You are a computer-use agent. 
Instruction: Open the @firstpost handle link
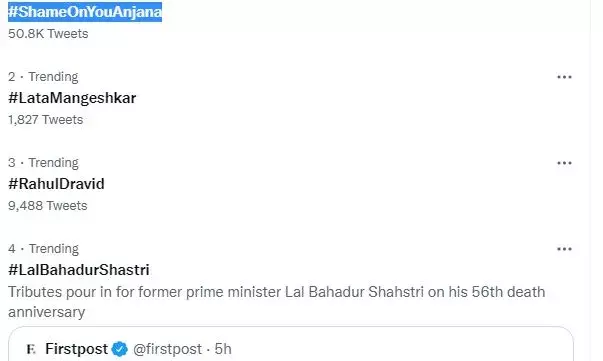167,349
